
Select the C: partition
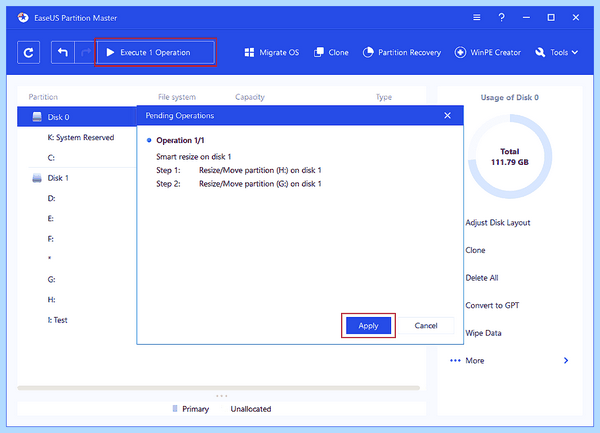coord(51,158)
